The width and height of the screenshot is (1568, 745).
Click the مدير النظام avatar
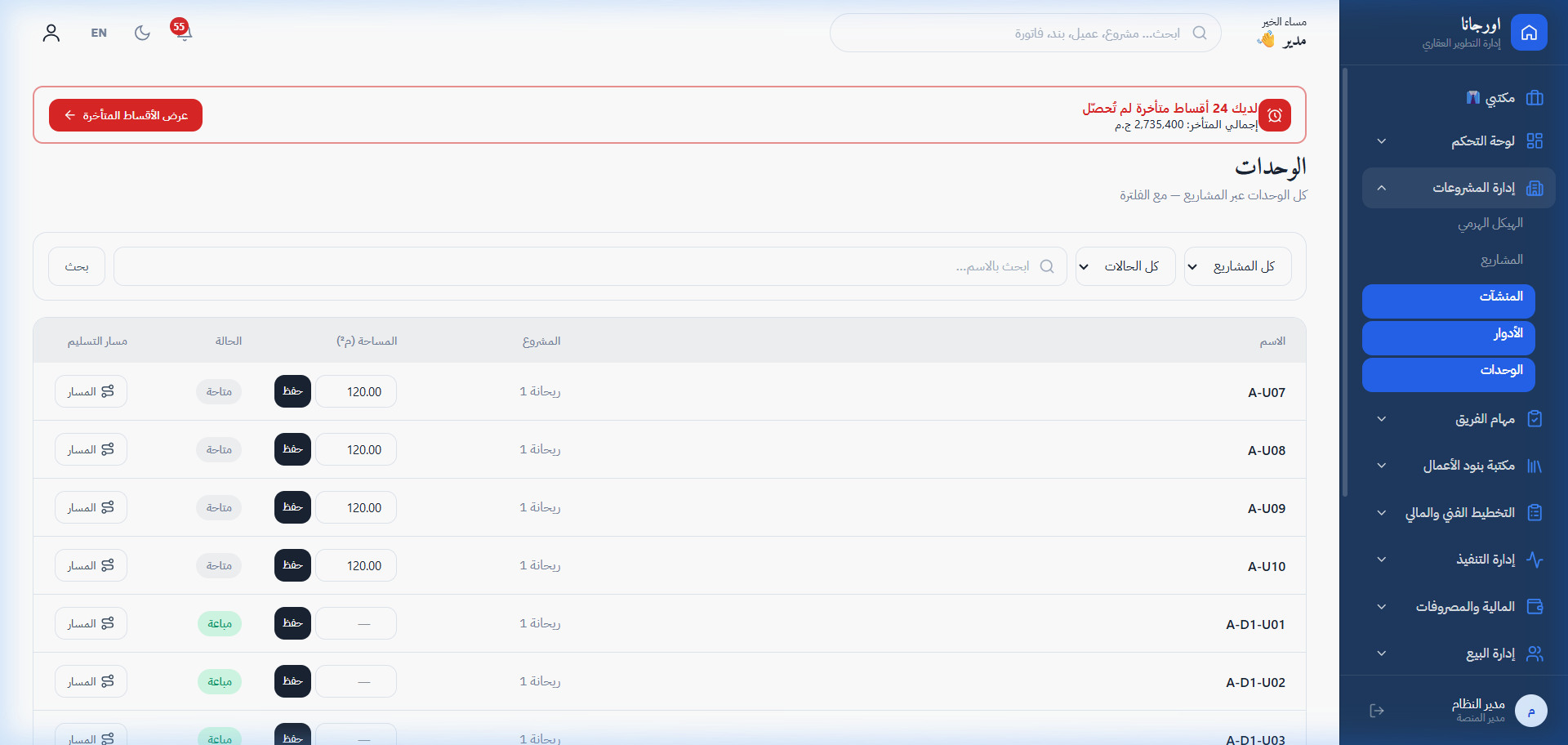pyautogui.click(x=1531, y=711)
